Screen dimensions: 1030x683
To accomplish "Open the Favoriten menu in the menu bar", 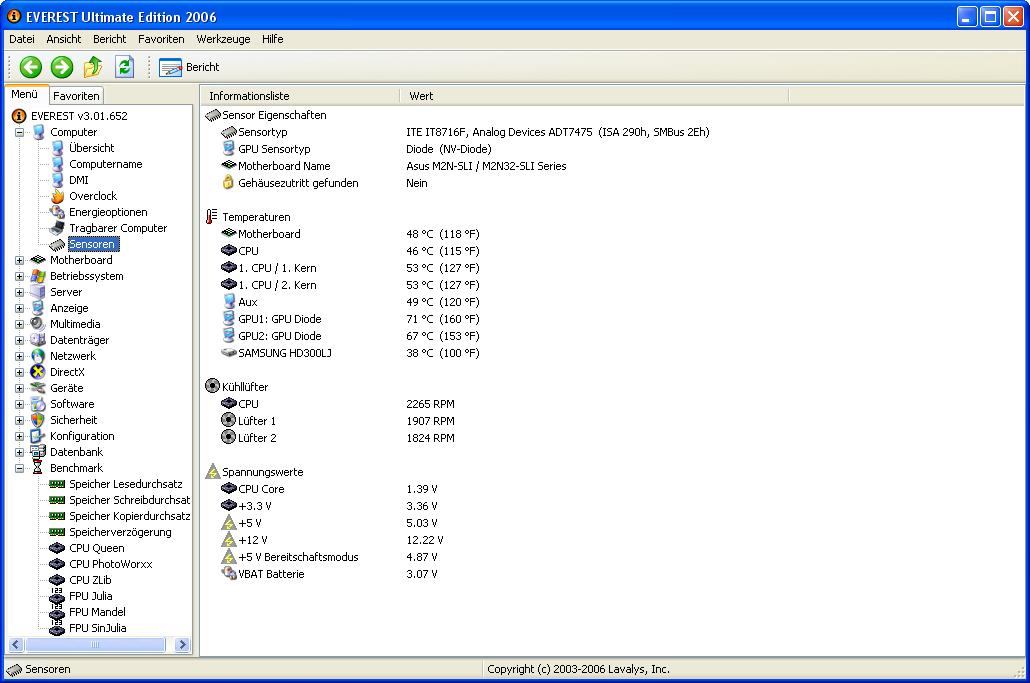I will tap(161, 39).
